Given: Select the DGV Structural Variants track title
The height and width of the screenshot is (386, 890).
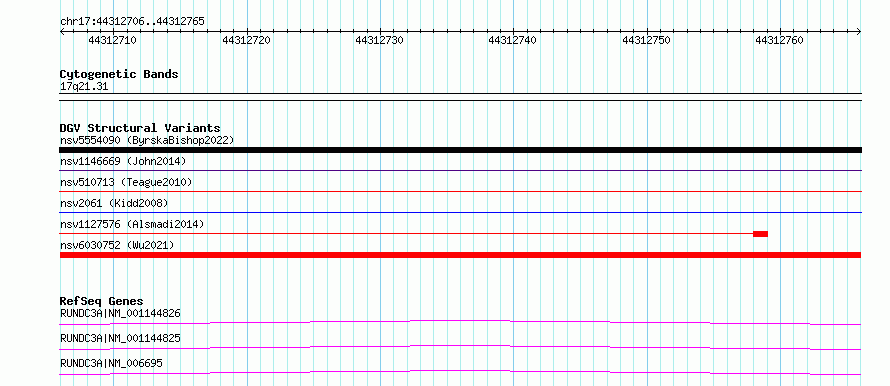Looking at the screenshot, I should point(140,128).
